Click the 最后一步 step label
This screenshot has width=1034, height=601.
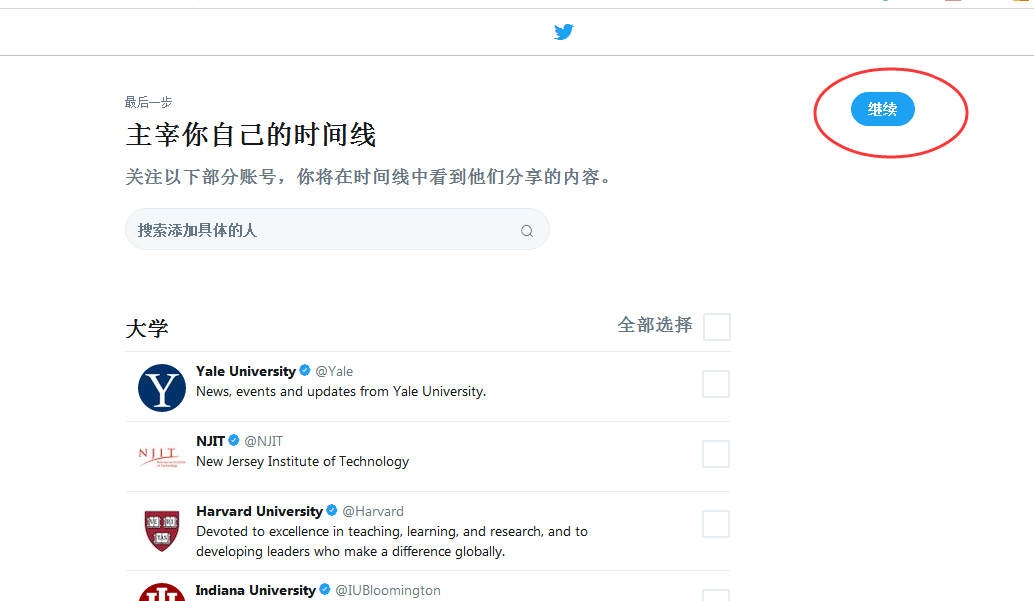click(x=148, y=102)
